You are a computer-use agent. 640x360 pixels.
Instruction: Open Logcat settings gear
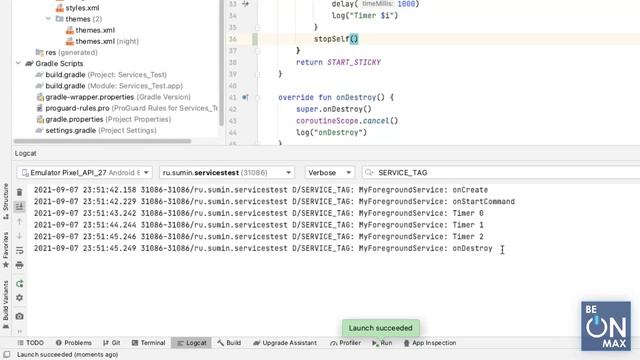coord(19,298)
